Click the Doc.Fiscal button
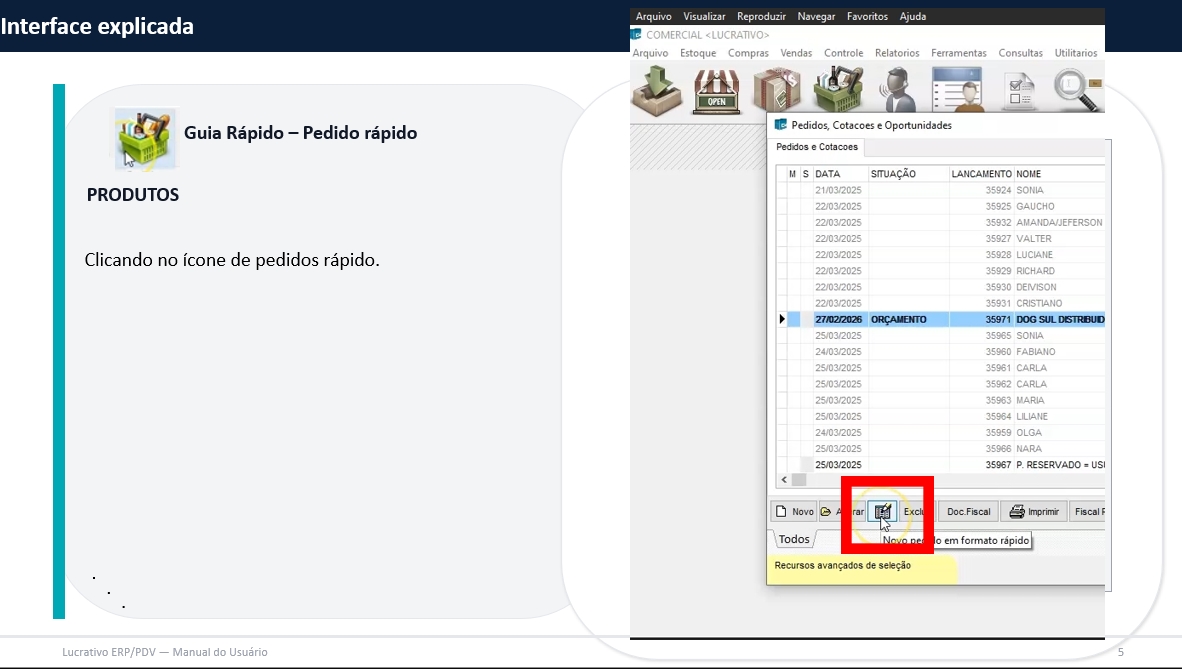The image size is (1182, 669). [x=968, y=512]
